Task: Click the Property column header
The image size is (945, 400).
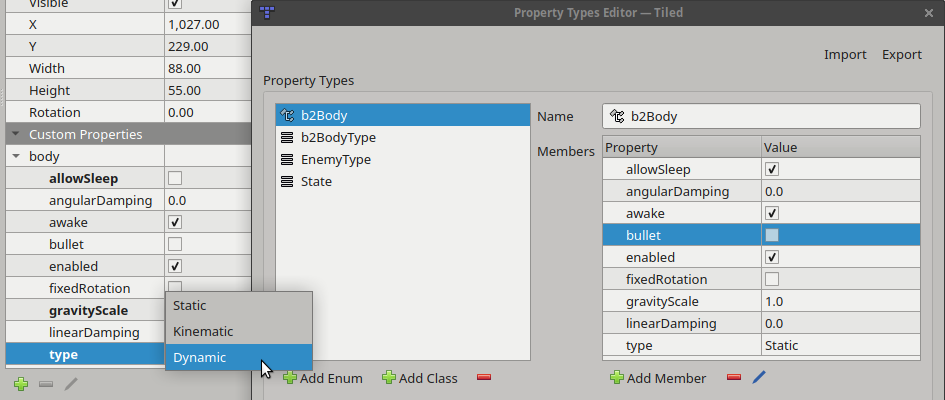Action: [x=682, y=147]
